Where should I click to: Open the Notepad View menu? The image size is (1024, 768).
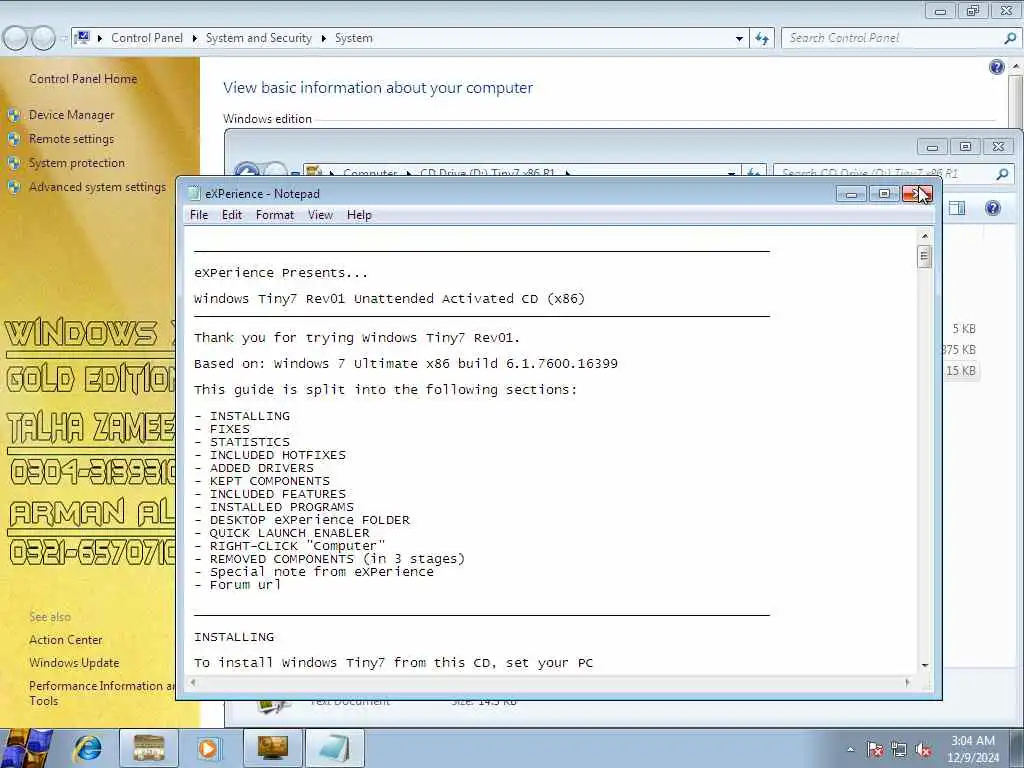coord(320,215)
